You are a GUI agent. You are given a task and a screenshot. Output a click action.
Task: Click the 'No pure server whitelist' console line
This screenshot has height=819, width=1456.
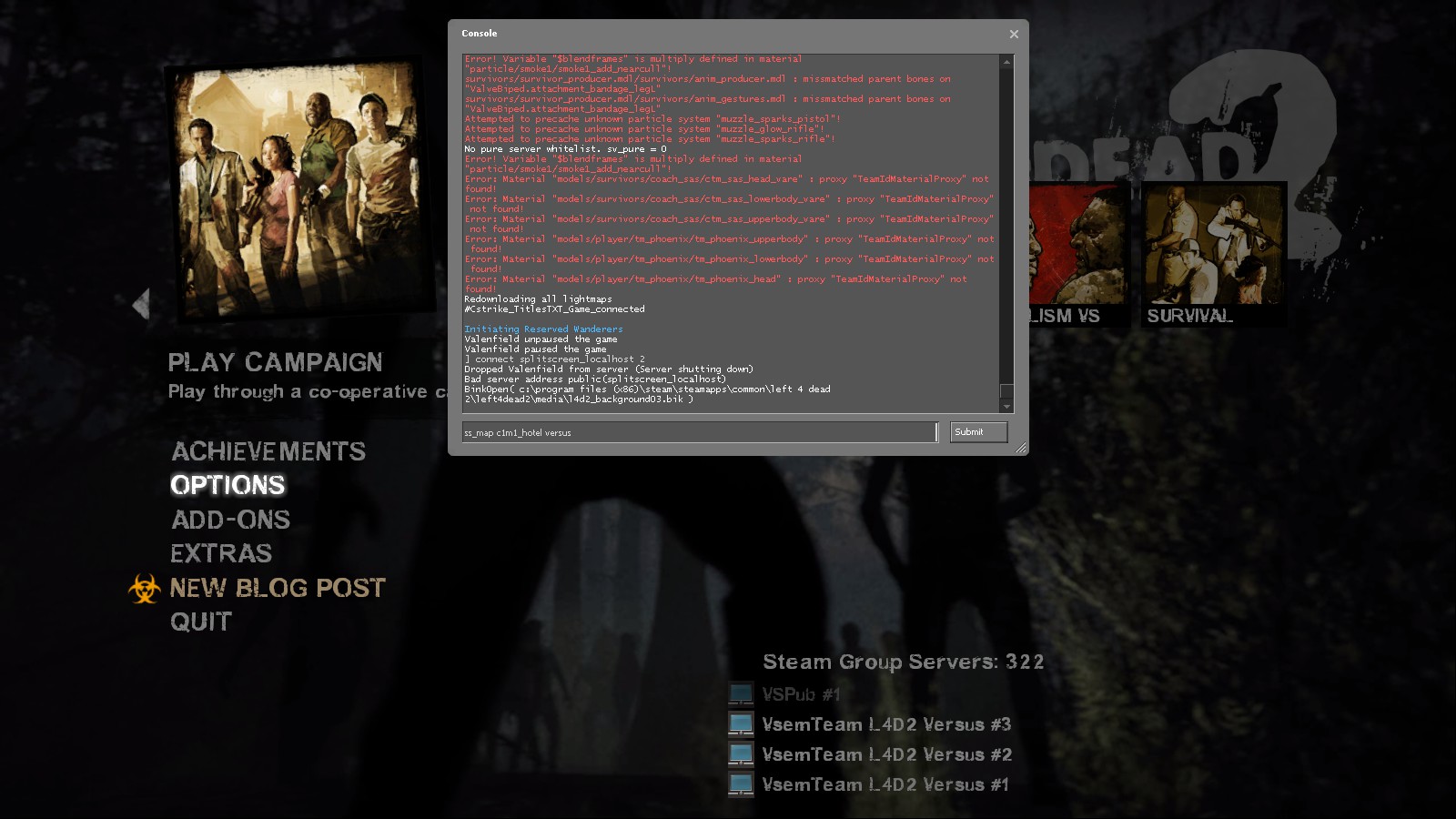tap(565, 149)
